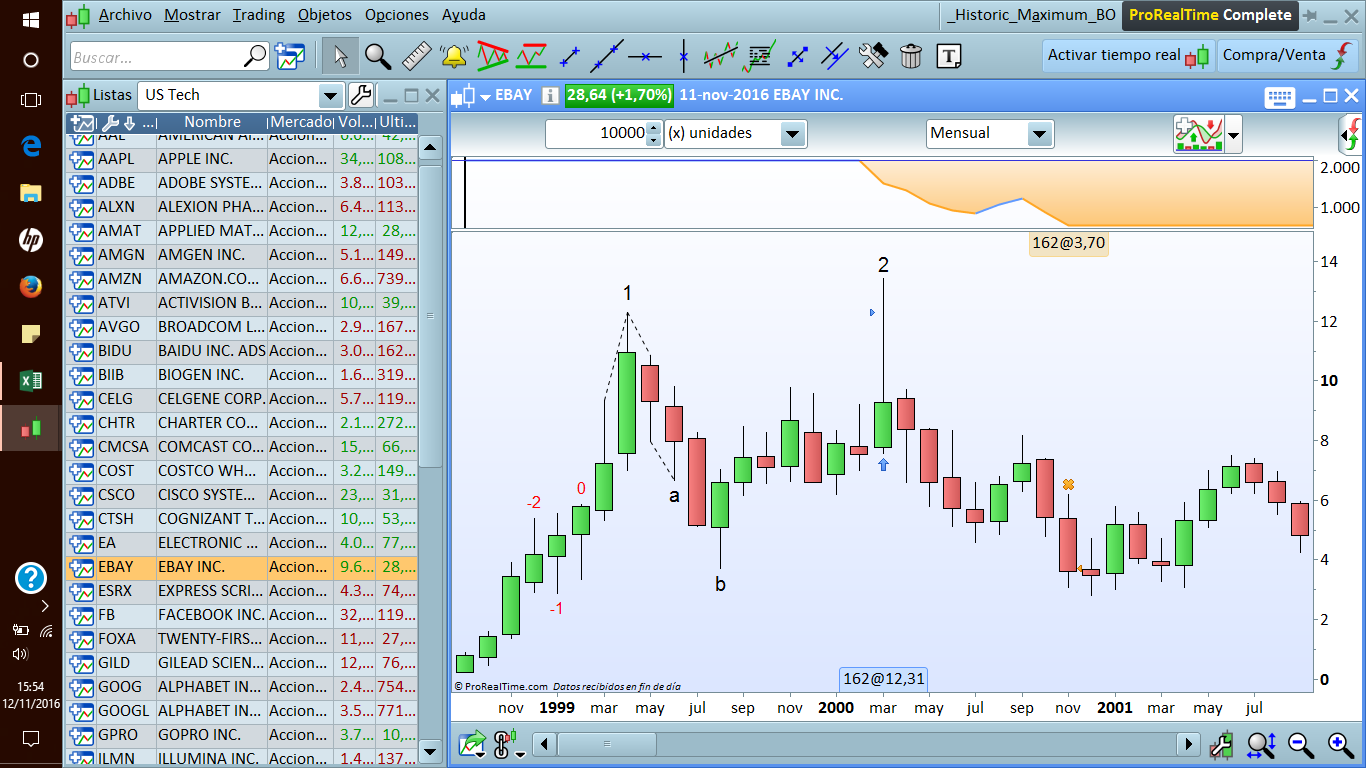
Task: Open the Mostrar menu
Action: 192,15
